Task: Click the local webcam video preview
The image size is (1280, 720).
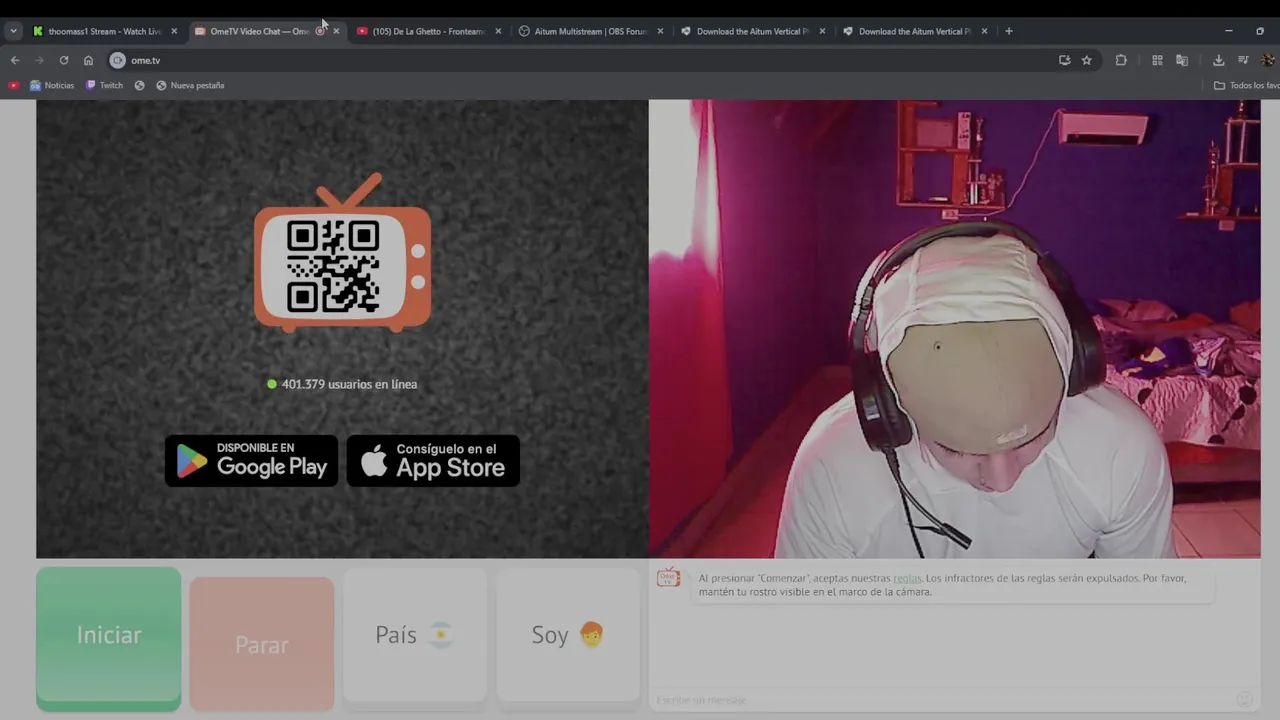Action: pos(954,329)
